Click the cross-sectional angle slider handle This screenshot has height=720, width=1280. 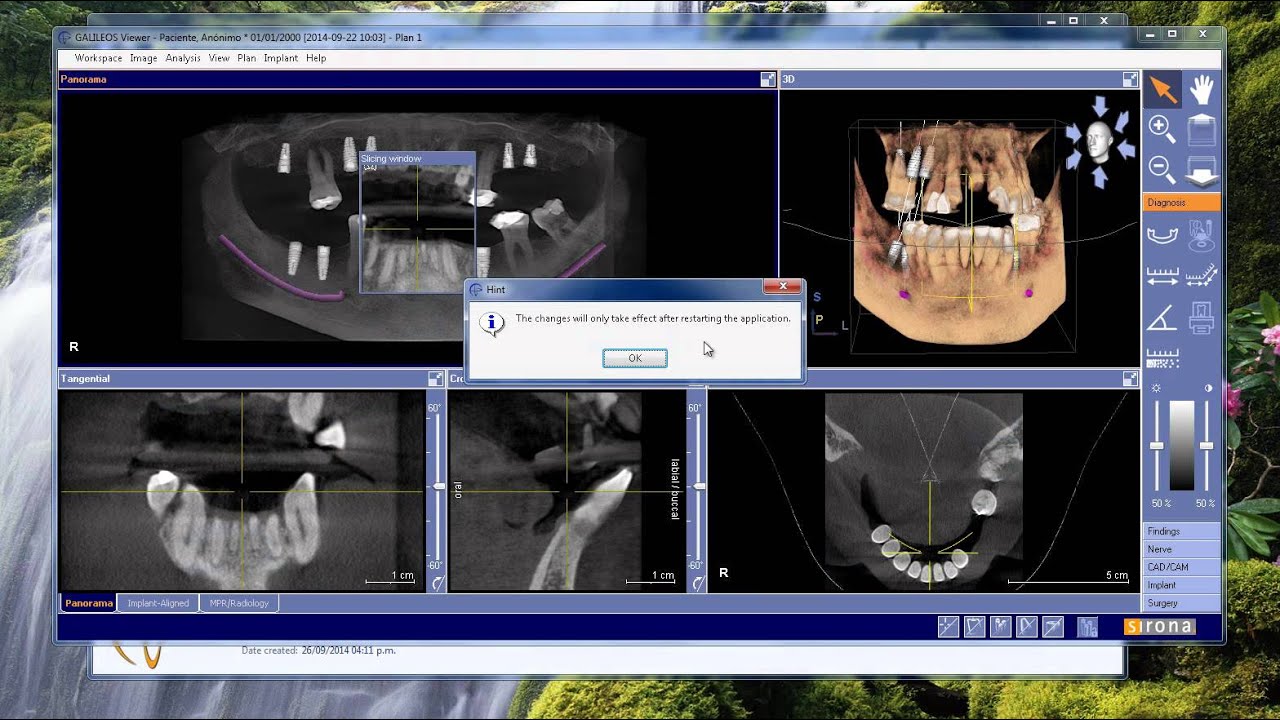click(x=698, y=486)
